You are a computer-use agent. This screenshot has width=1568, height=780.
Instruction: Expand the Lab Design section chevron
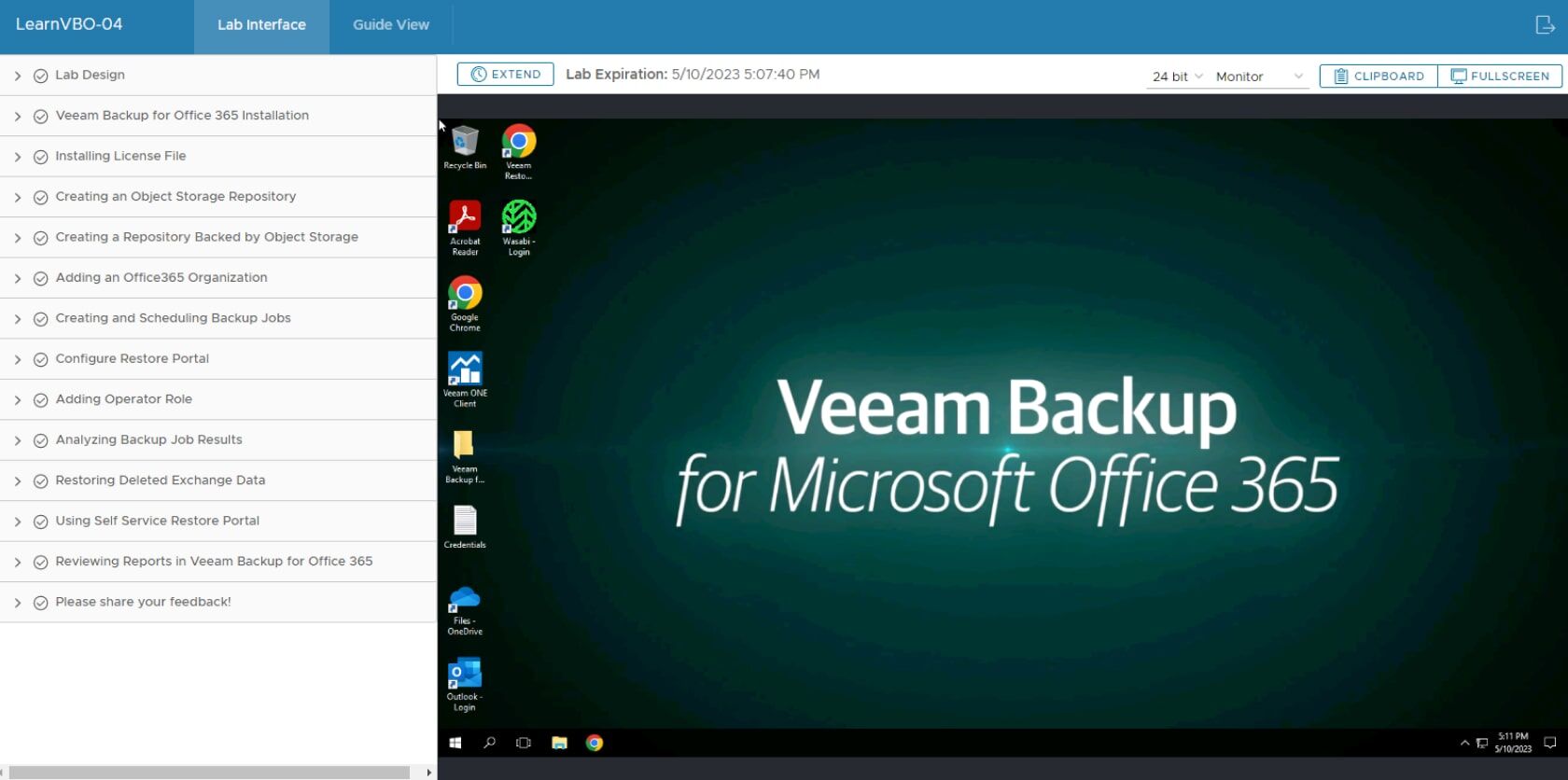pyautogui.click(x=18, y=76)
